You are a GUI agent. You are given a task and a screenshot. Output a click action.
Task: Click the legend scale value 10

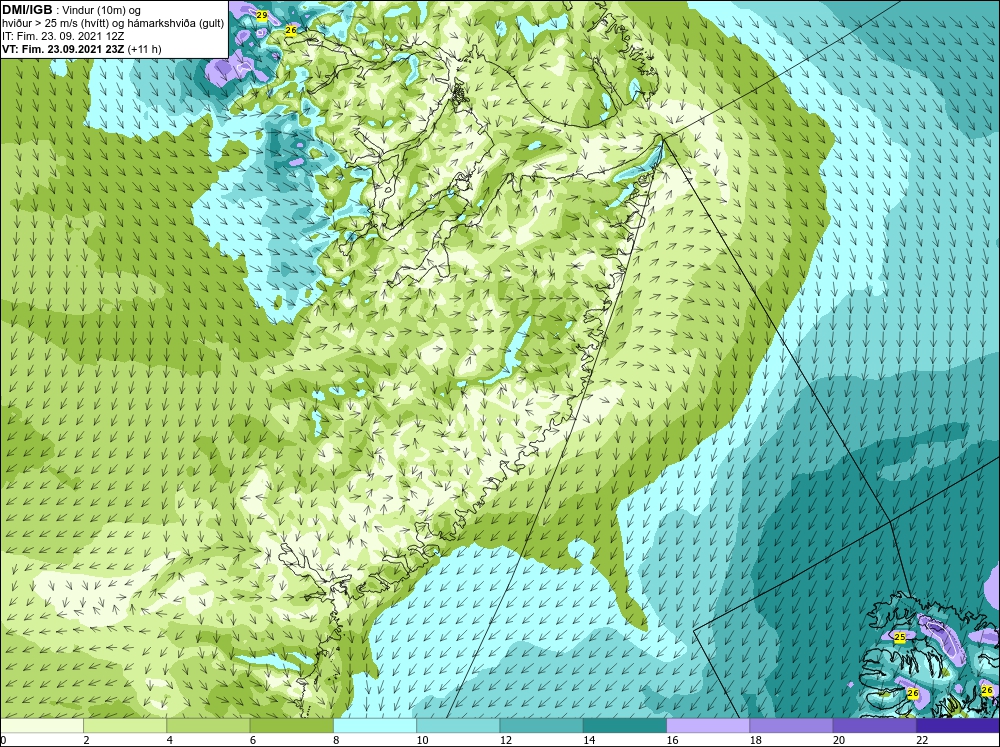[422, 739]
